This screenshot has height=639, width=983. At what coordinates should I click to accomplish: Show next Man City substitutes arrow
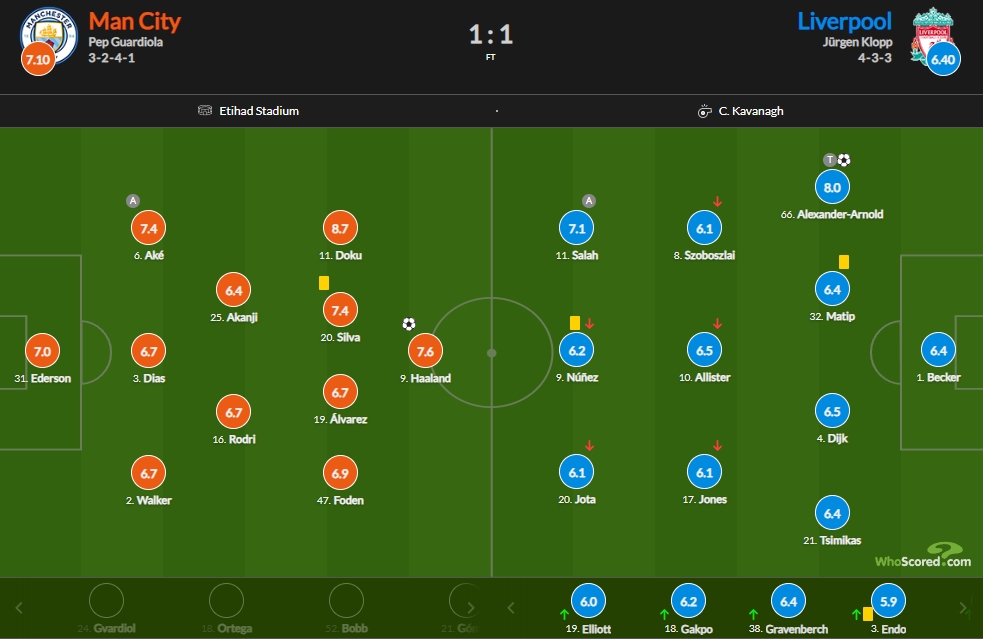471,608
